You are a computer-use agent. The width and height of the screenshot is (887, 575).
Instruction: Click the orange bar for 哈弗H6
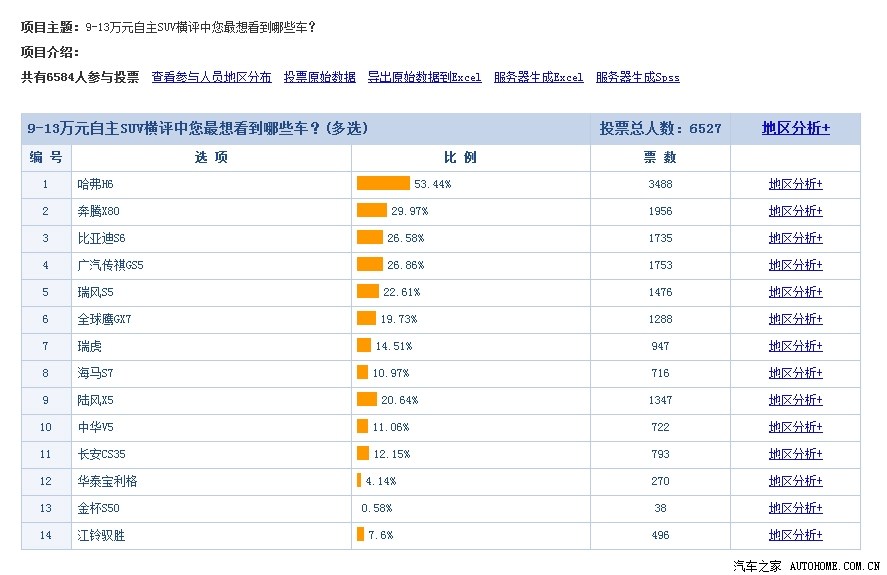point(383,183)
